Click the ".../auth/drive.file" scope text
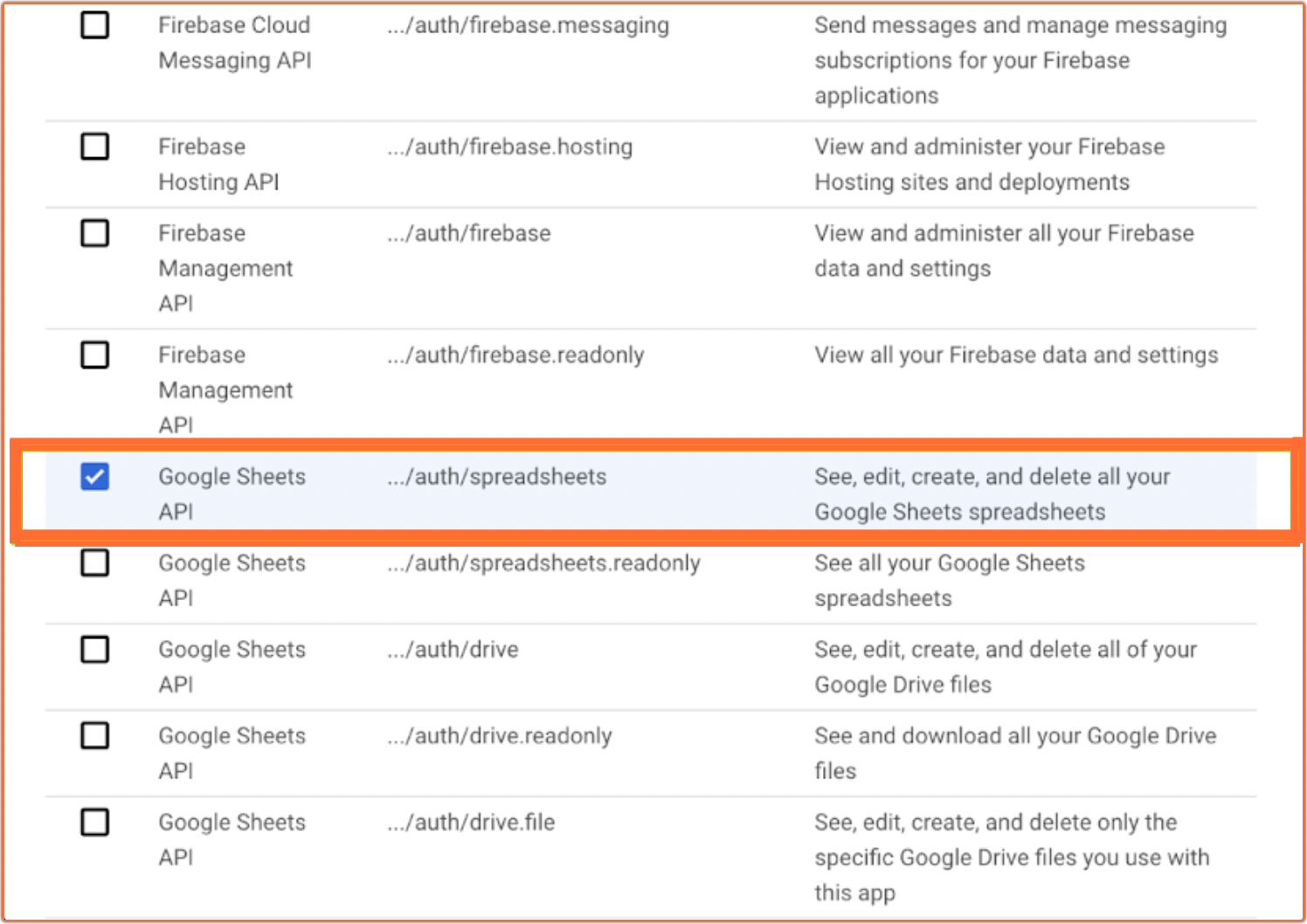The height and width of the screenshot is (924, 1307). [x=471, y=823]
